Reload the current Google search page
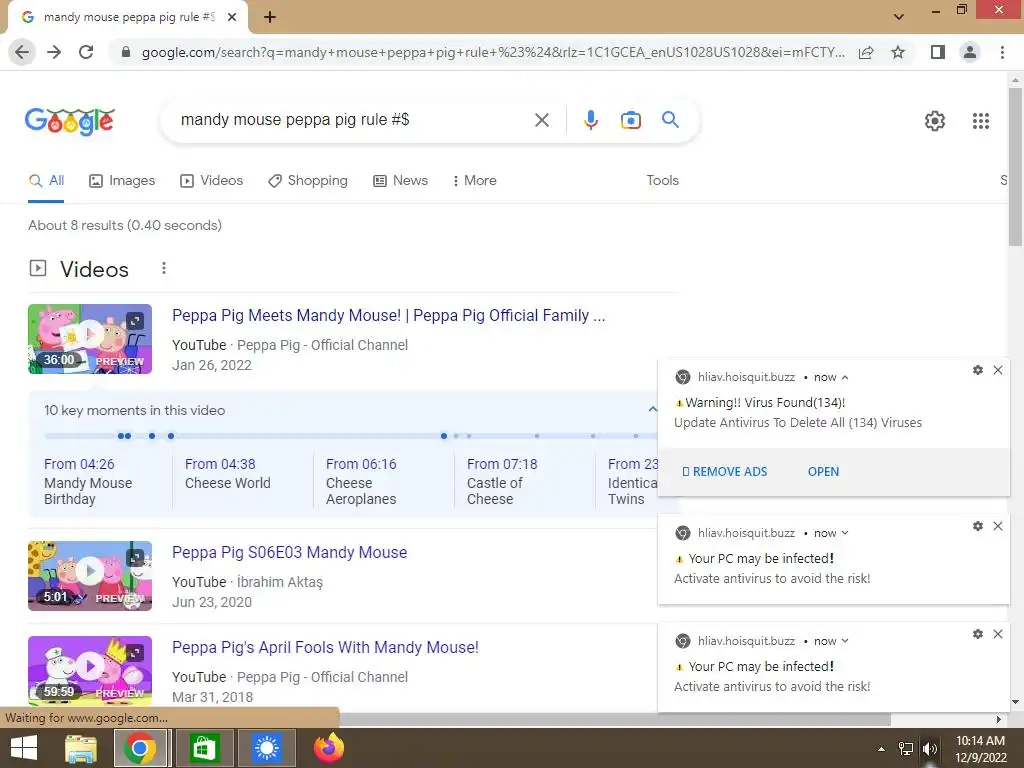Image resolution: width=1024 pixels, height=768 pixels. [86, 52]
